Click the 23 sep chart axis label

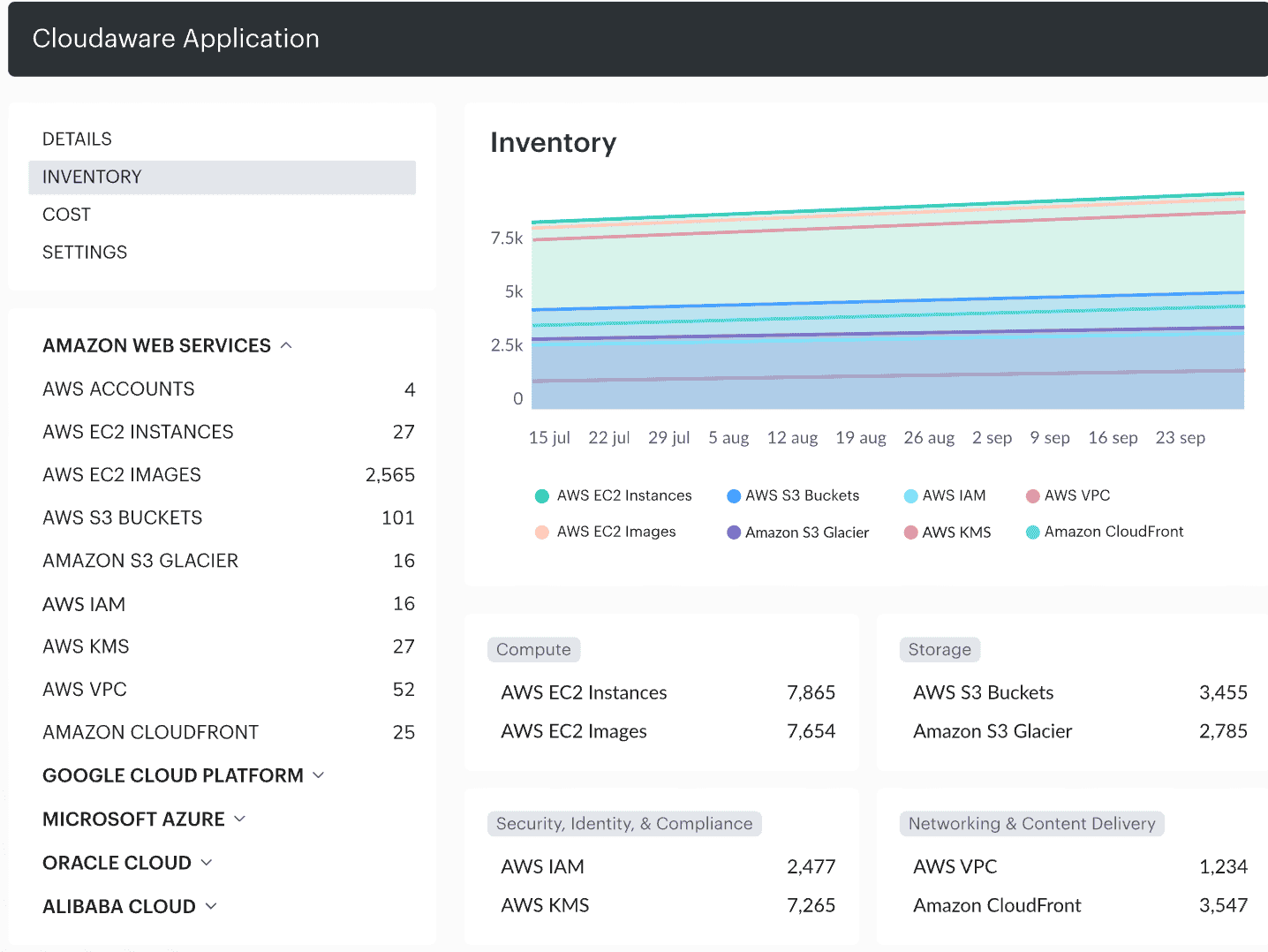coord(1180,438)
